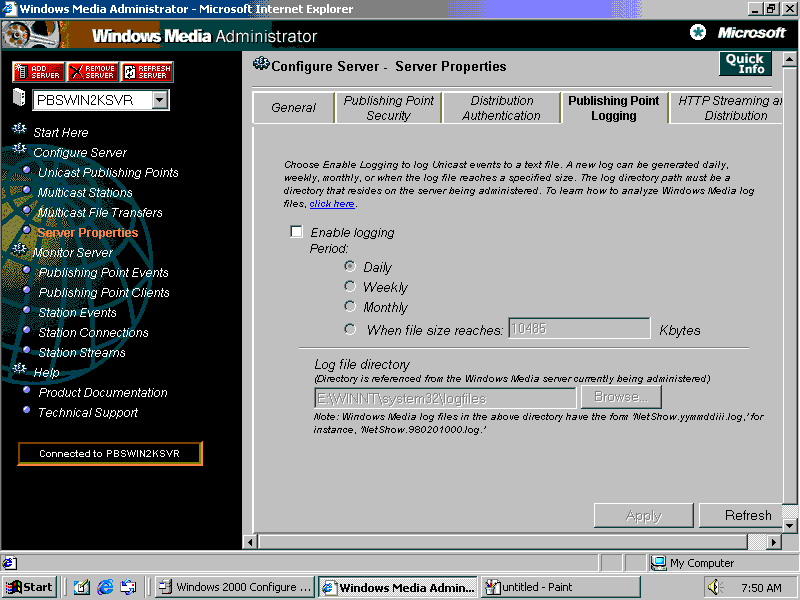Image resolution: width=800 pixels, height=600 pixels.
Task: Open the Windows Start menu
Action: coord(30,587)
